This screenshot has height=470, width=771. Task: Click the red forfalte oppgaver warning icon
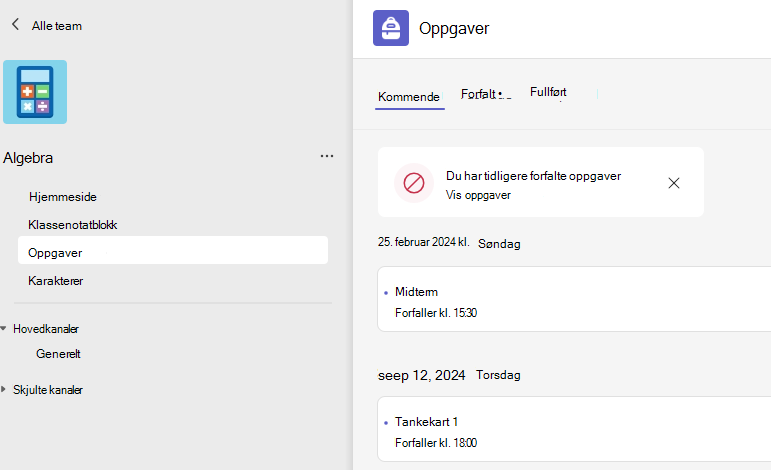click(414, 183)
